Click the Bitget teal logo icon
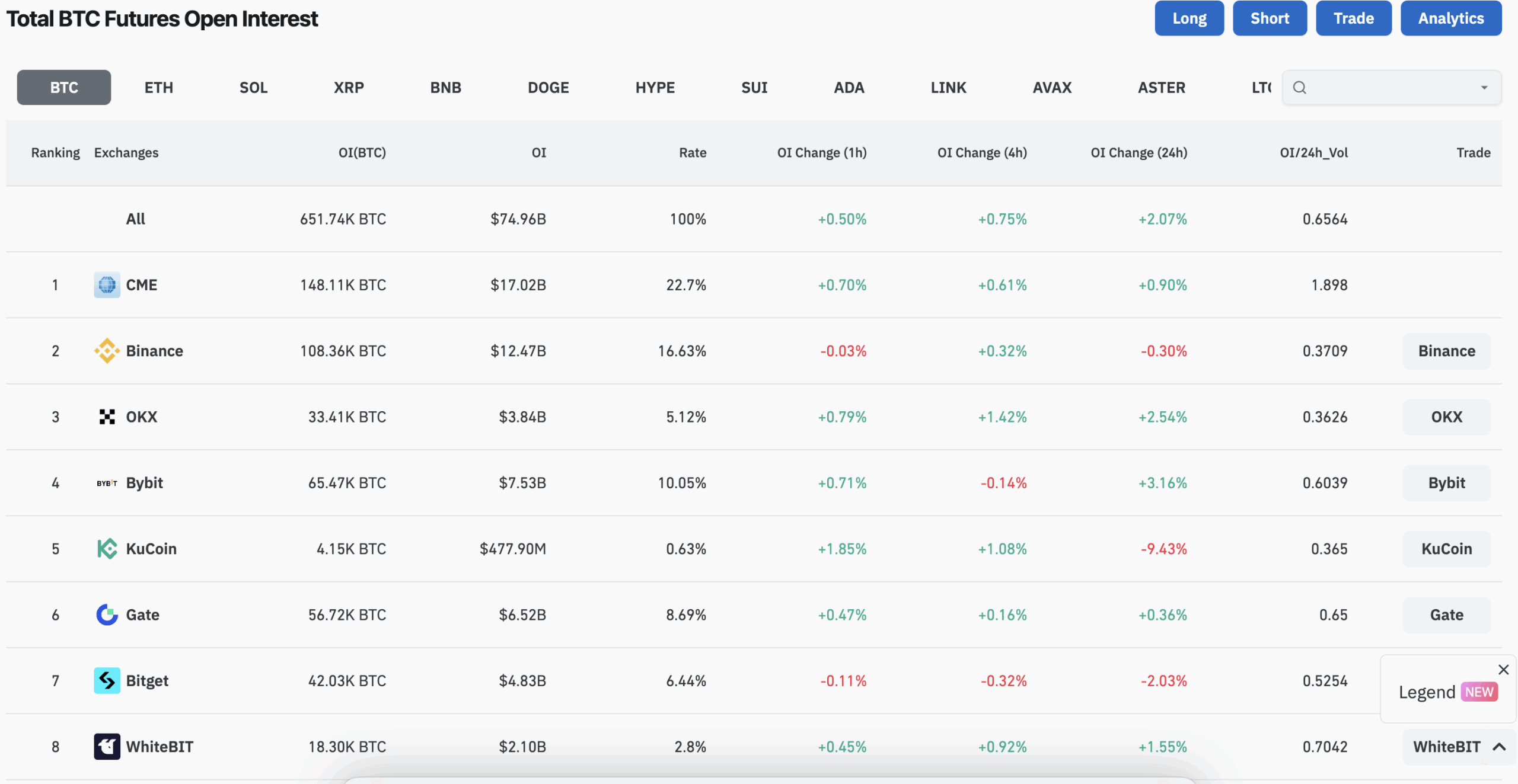The height and width of the screenshot is (784, 1518). pyautogui.click(x=107, y=680)
